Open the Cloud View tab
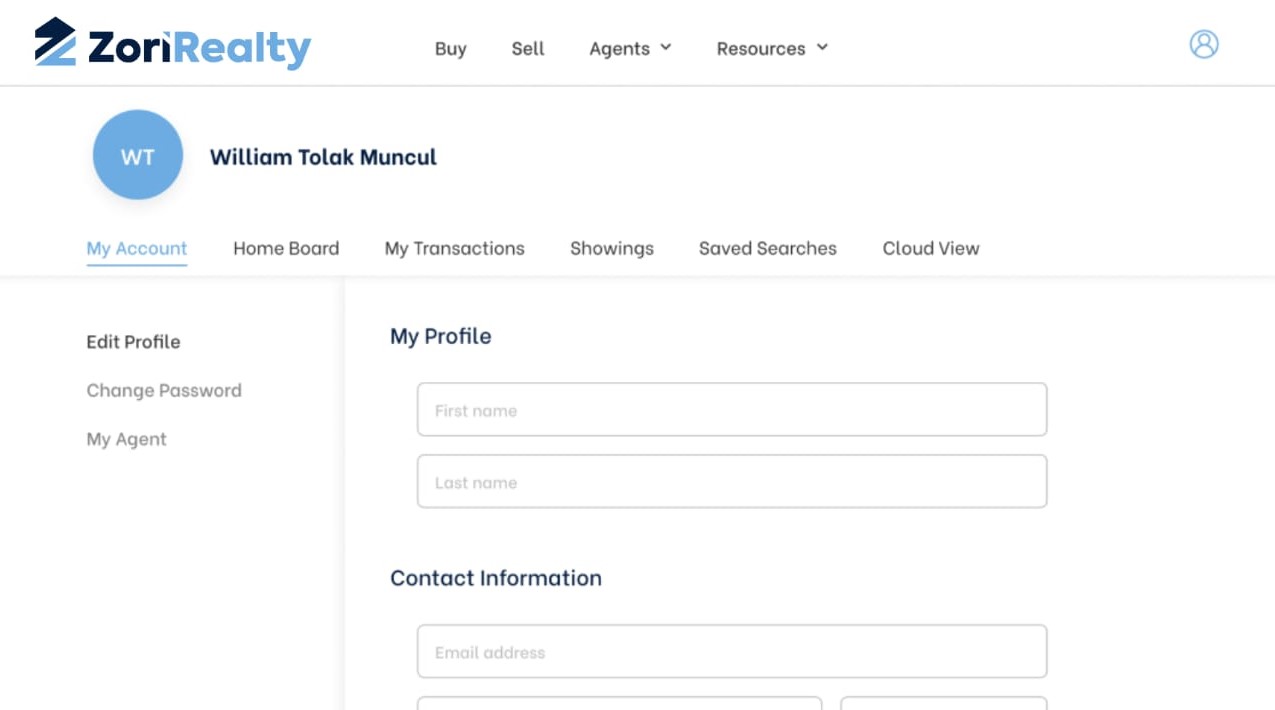This screenshot has height=710, width=1275. coord(930,249)
